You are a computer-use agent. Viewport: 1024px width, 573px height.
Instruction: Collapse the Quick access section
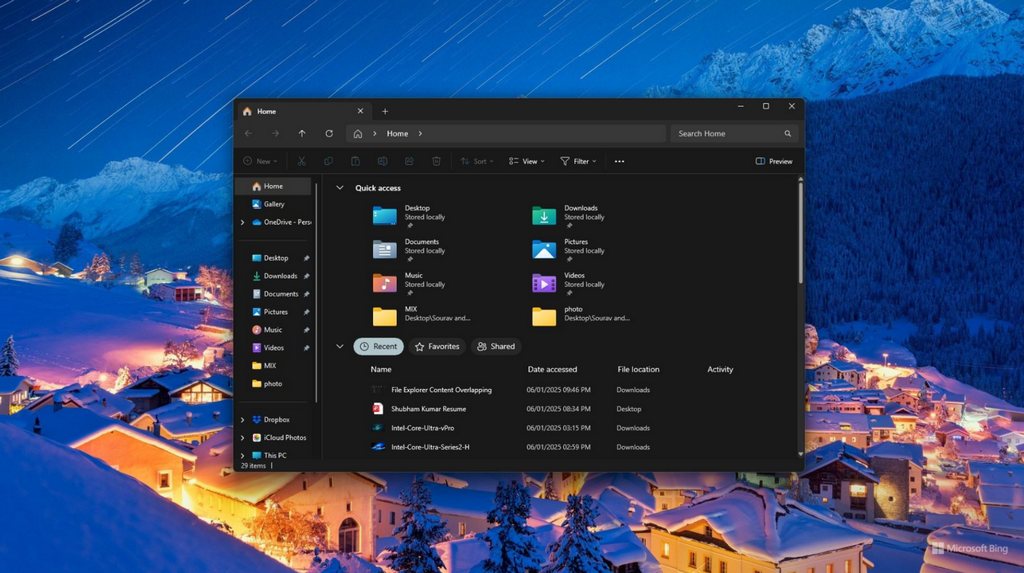pyautogui.click(x=340, y=188)
